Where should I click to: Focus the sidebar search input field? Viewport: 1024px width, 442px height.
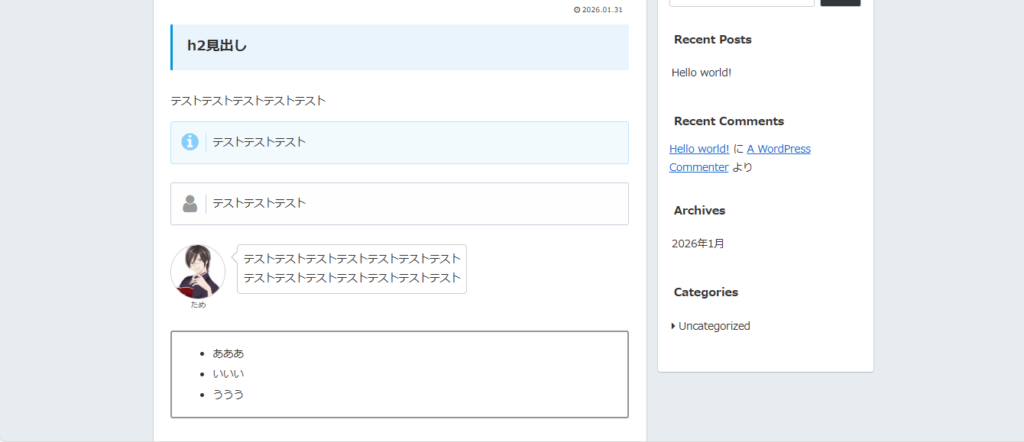click(741, 2)
